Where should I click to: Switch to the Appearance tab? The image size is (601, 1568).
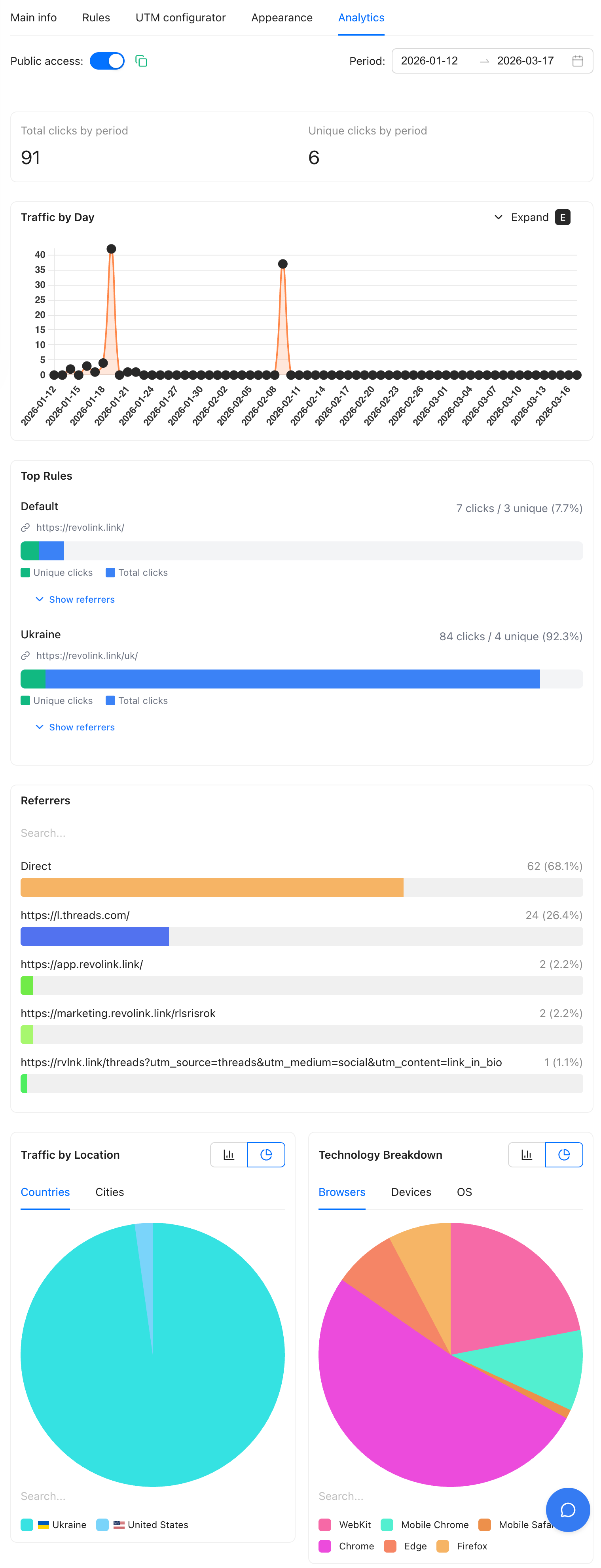pyautogui.click(x=281, y=18)
